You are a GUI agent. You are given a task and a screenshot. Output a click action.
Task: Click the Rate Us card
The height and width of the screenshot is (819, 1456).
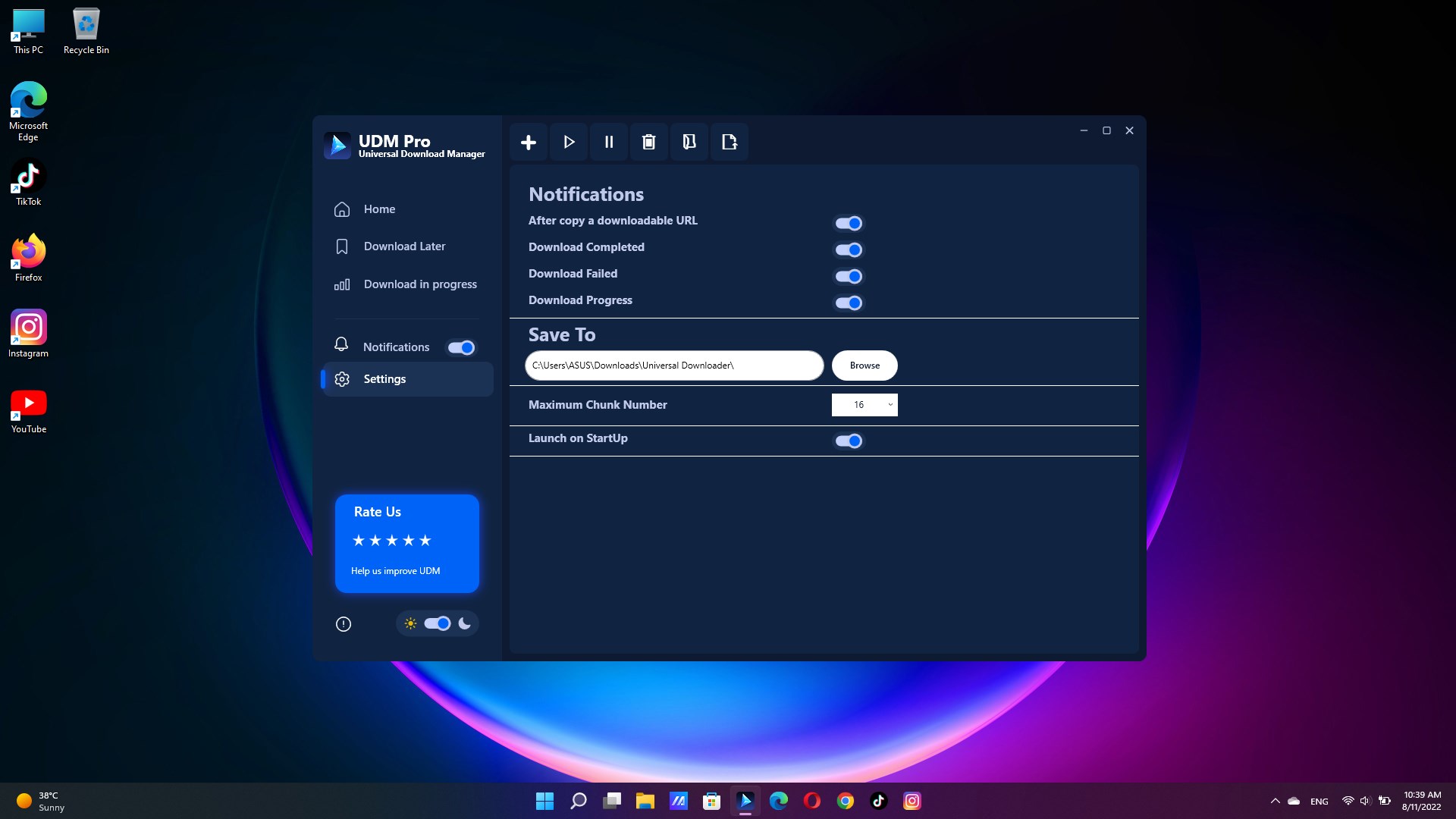407,543
